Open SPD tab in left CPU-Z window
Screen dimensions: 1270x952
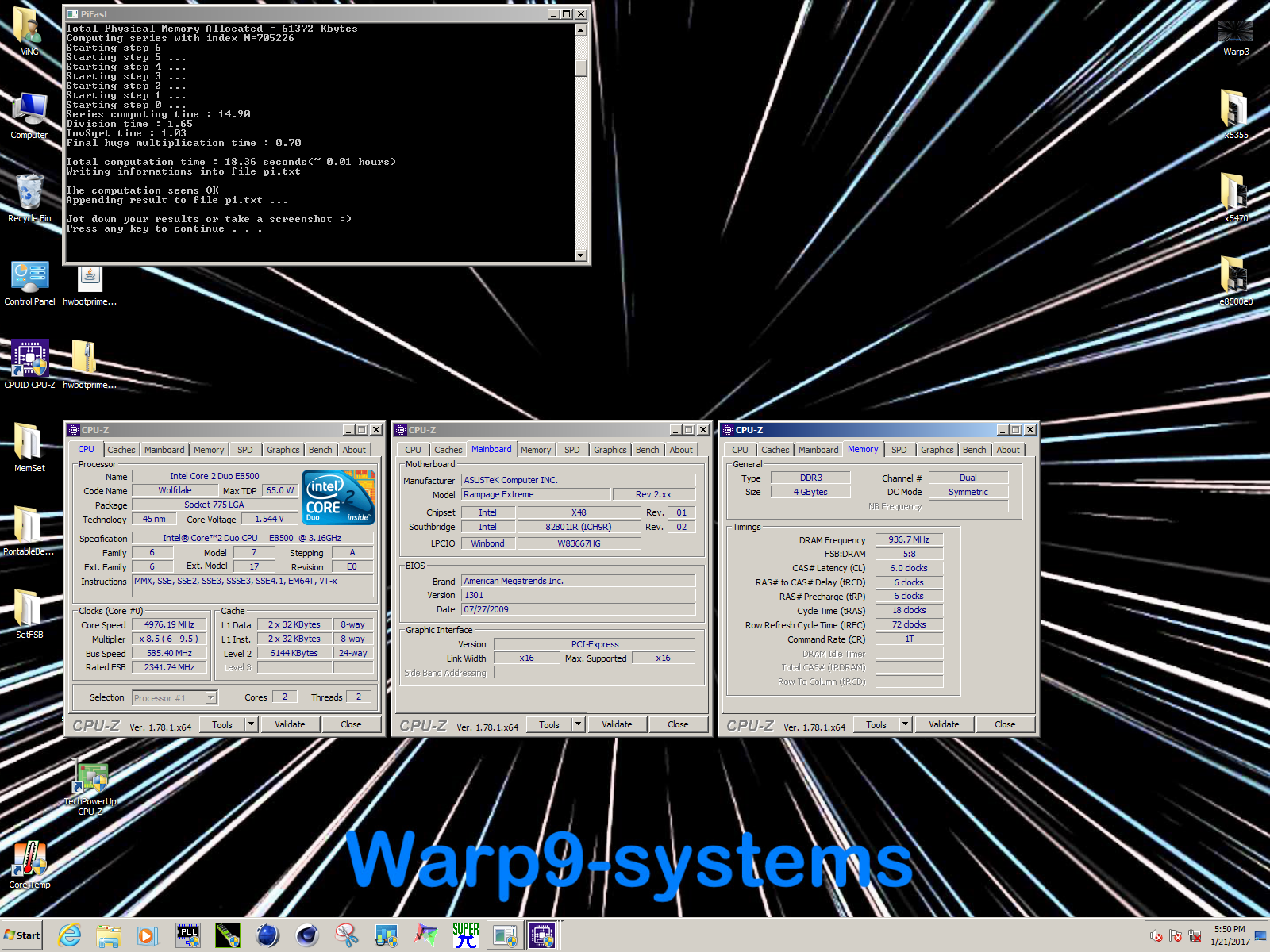tap(245, 450)
